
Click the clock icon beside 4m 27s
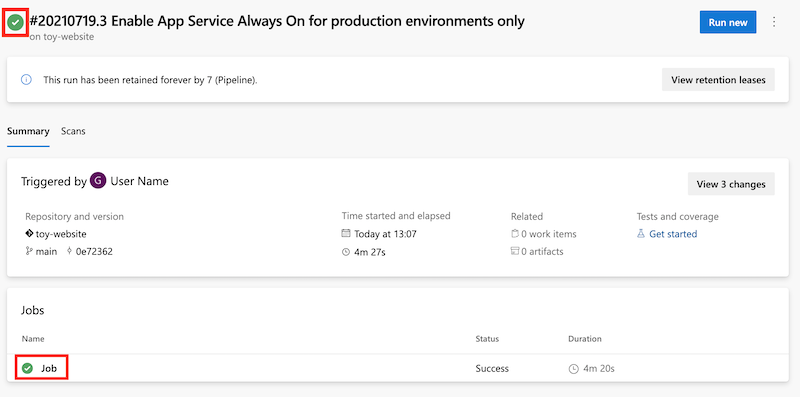[346, 252]
